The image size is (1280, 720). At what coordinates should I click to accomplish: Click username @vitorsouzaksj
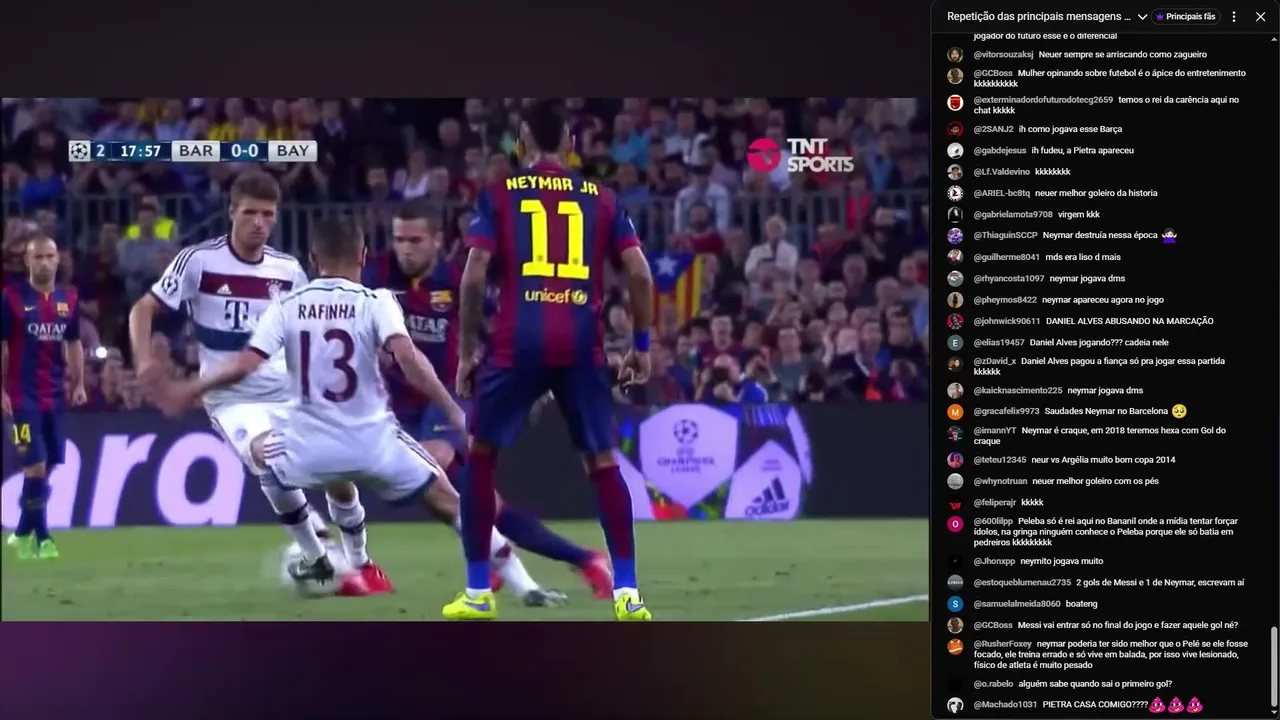pyautogui.click(x=1003, y=55)
